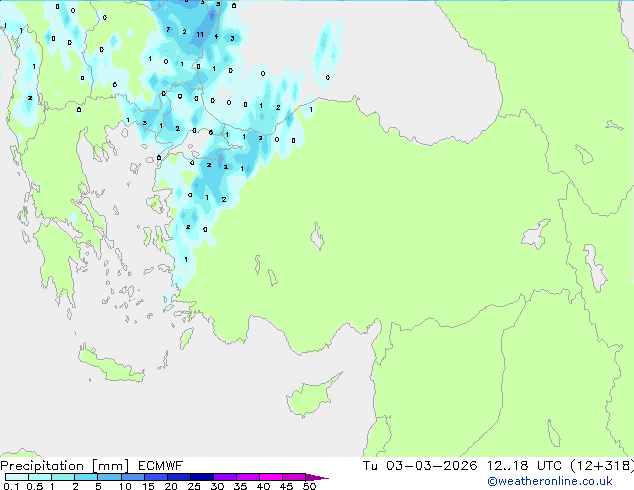Click the '45' legend scale label
The image size is (634, 490).
[x=286, y=486]
